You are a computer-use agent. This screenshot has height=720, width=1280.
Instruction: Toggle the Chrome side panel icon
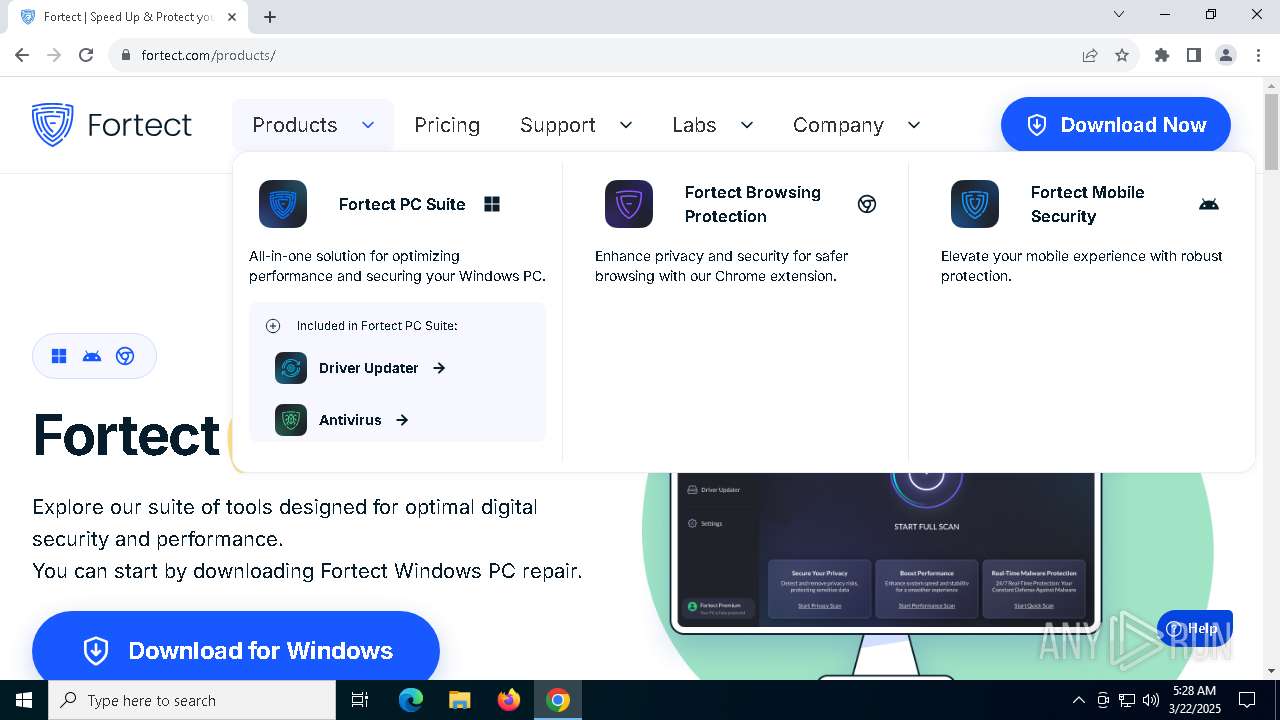pos(1194,55)
